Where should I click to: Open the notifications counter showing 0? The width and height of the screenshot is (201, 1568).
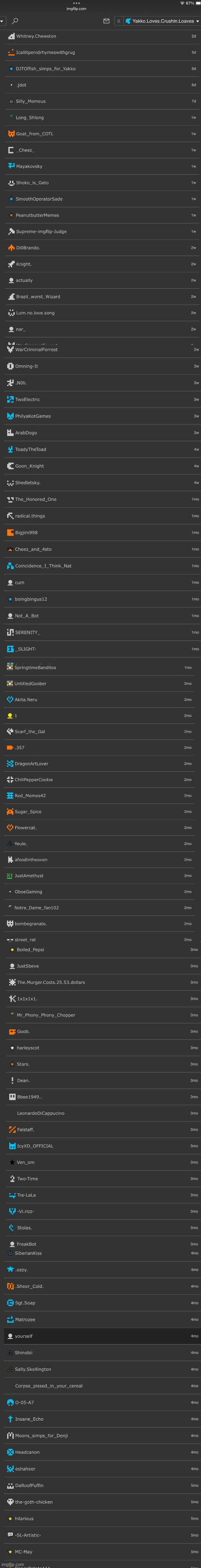[x=119, y=21]
